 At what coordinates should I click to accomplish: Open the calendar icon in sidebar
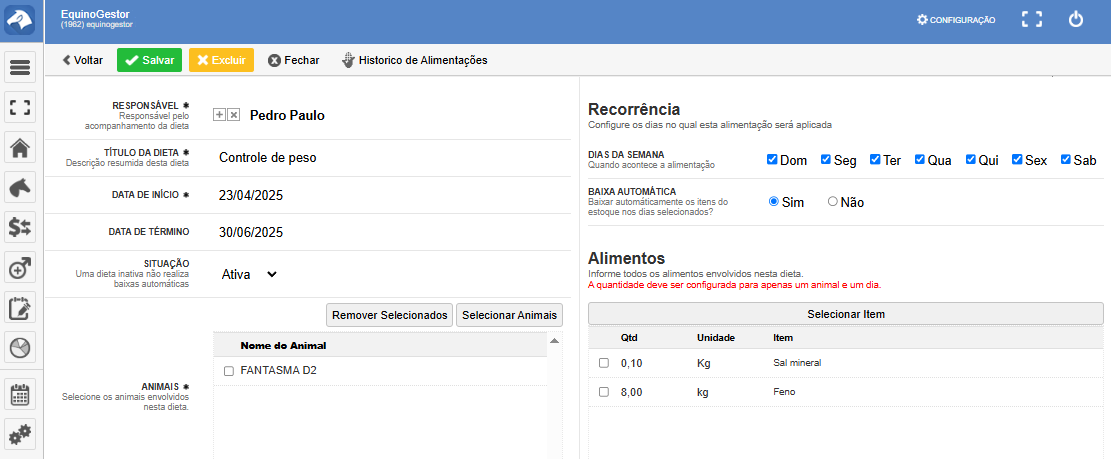tap(21, 394)
